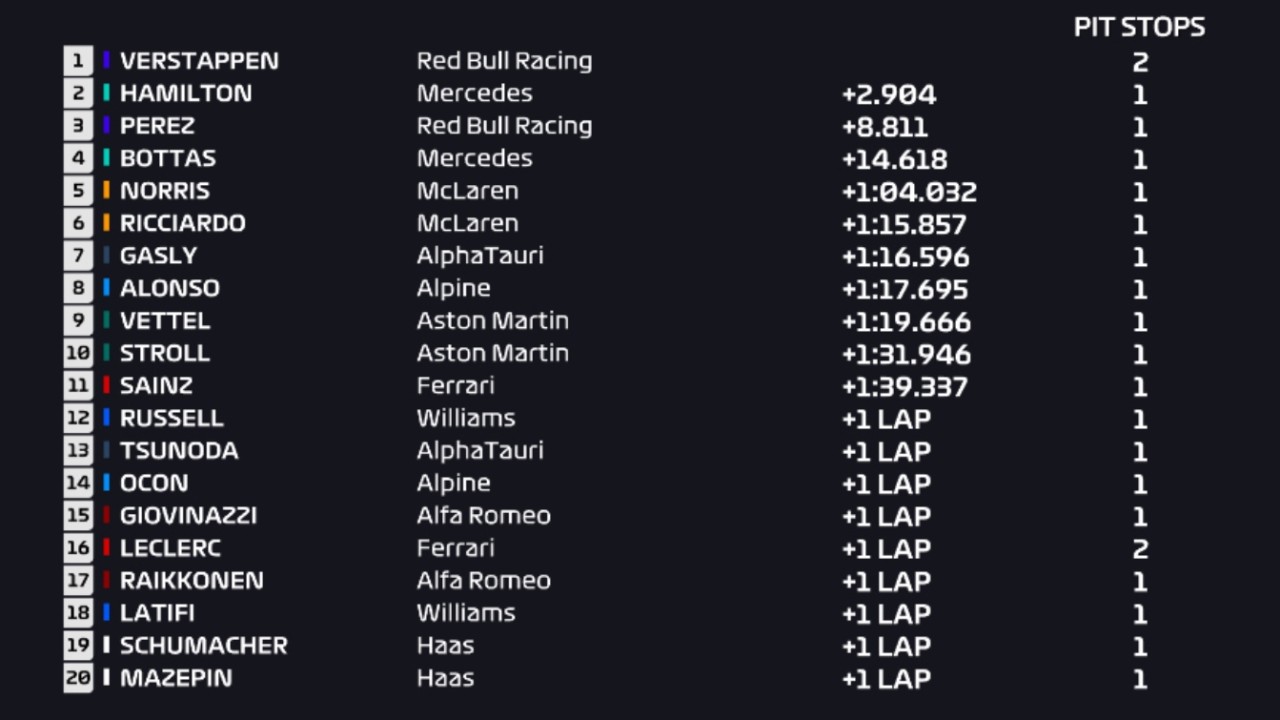Click the gap time +2.904
This screenshot has height=720, width=1280.
pyautogui.click(x=888, y=95)
